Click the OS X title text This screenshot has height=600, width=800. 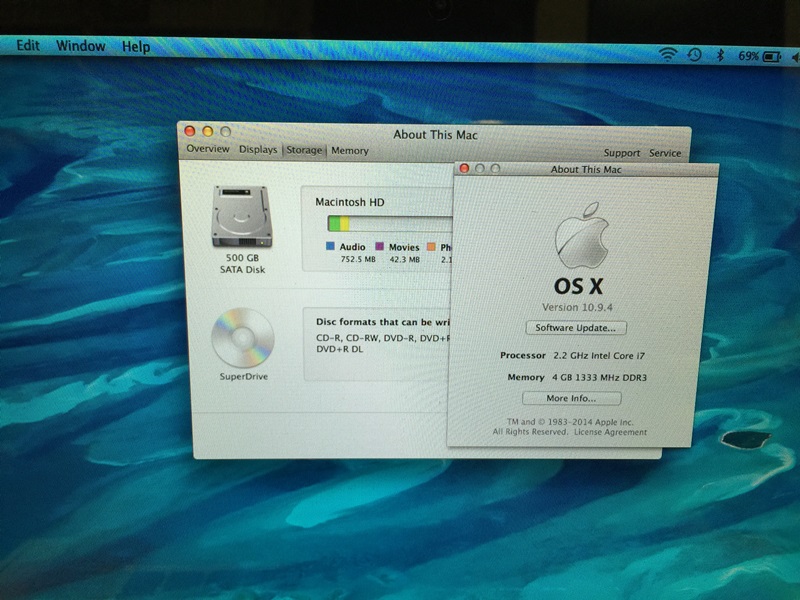tap(578, 286)
